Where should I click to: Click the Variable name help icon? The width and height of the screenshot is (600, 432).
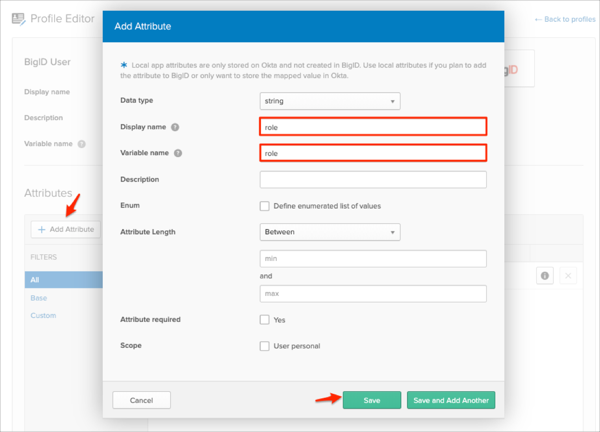[178, 153]
